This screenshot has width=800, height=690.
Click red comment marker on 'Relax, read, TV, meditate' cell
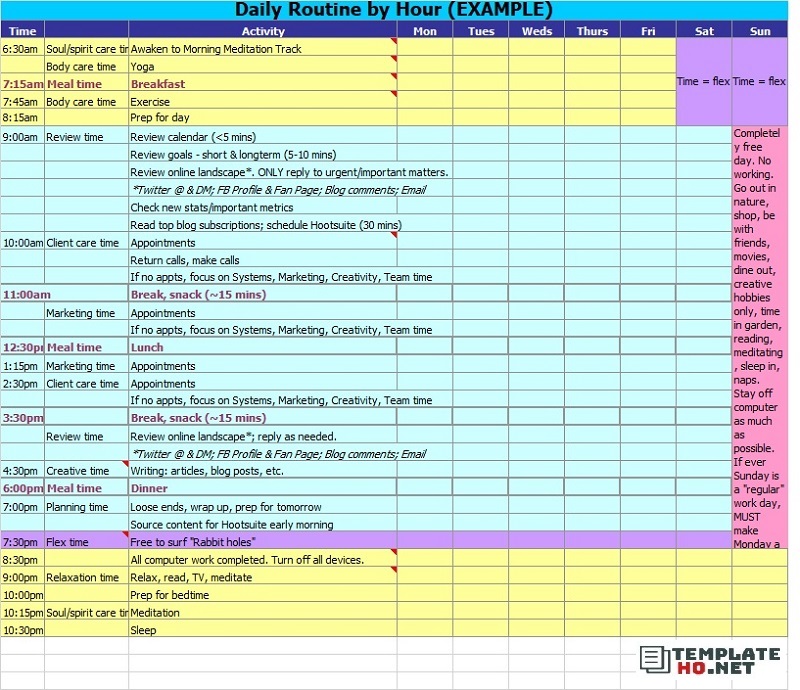pyautogui.click(x=394, y=571)
